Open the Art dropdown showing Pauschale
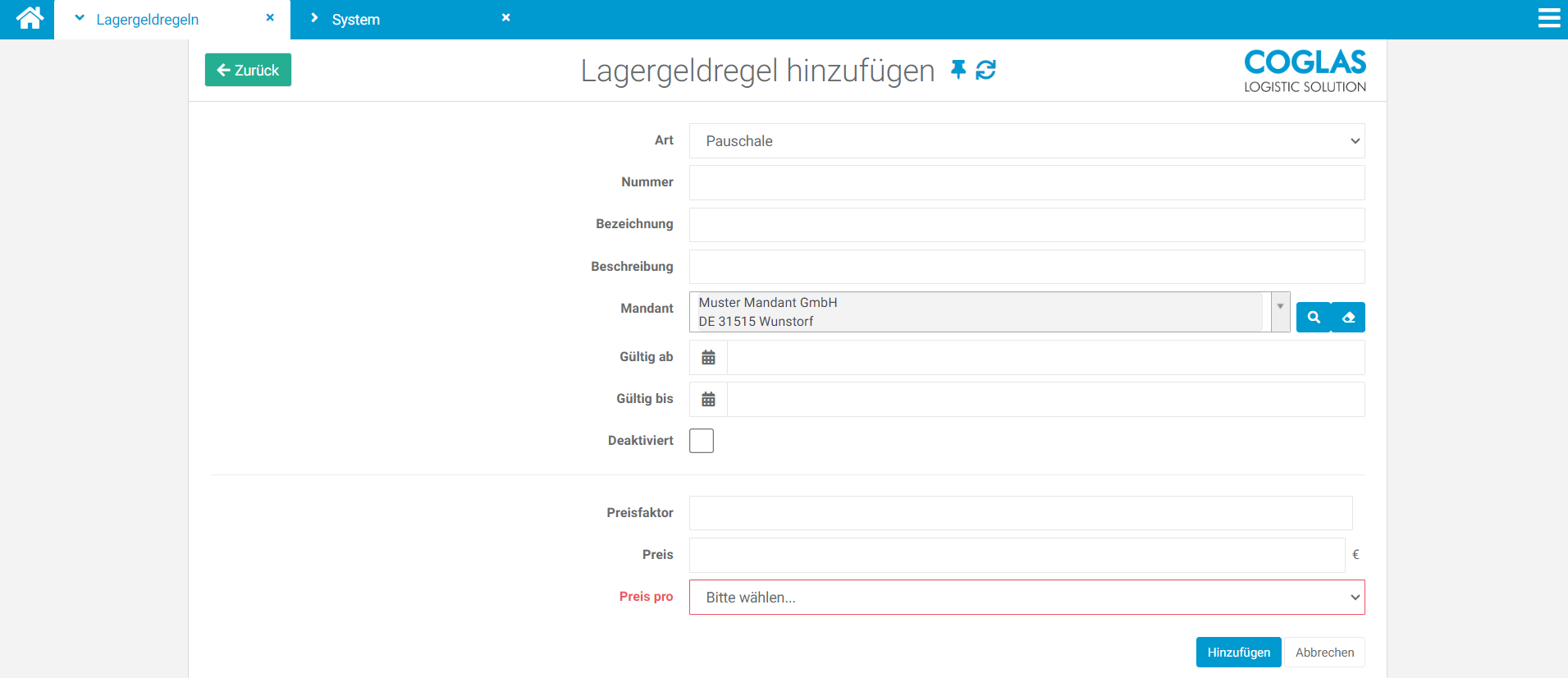 1026,141
